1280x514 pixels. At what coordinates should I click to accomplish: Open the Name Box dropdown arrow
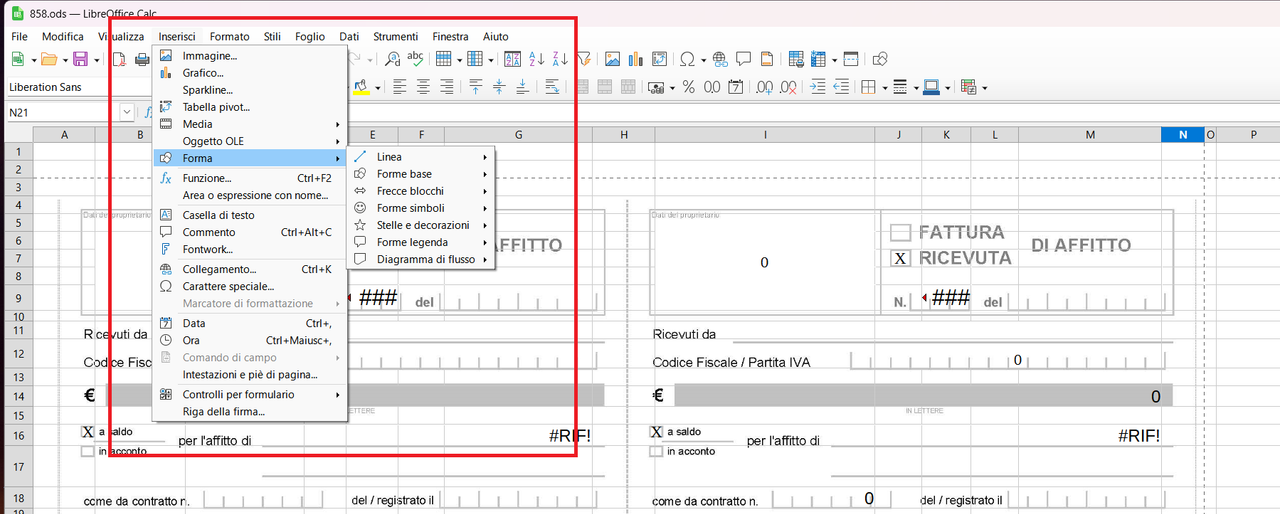pyautogui.click(x=127, y=113)
